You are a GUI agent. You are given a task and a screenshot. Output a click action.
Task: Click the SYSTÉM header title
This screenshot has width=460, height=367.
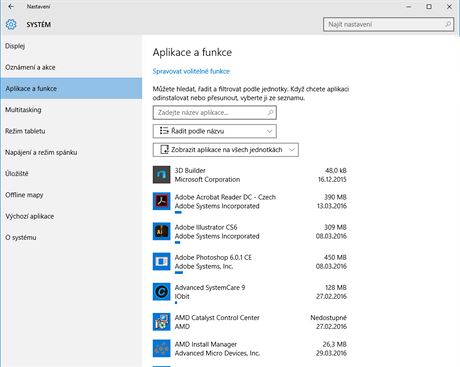pos(39,24)
